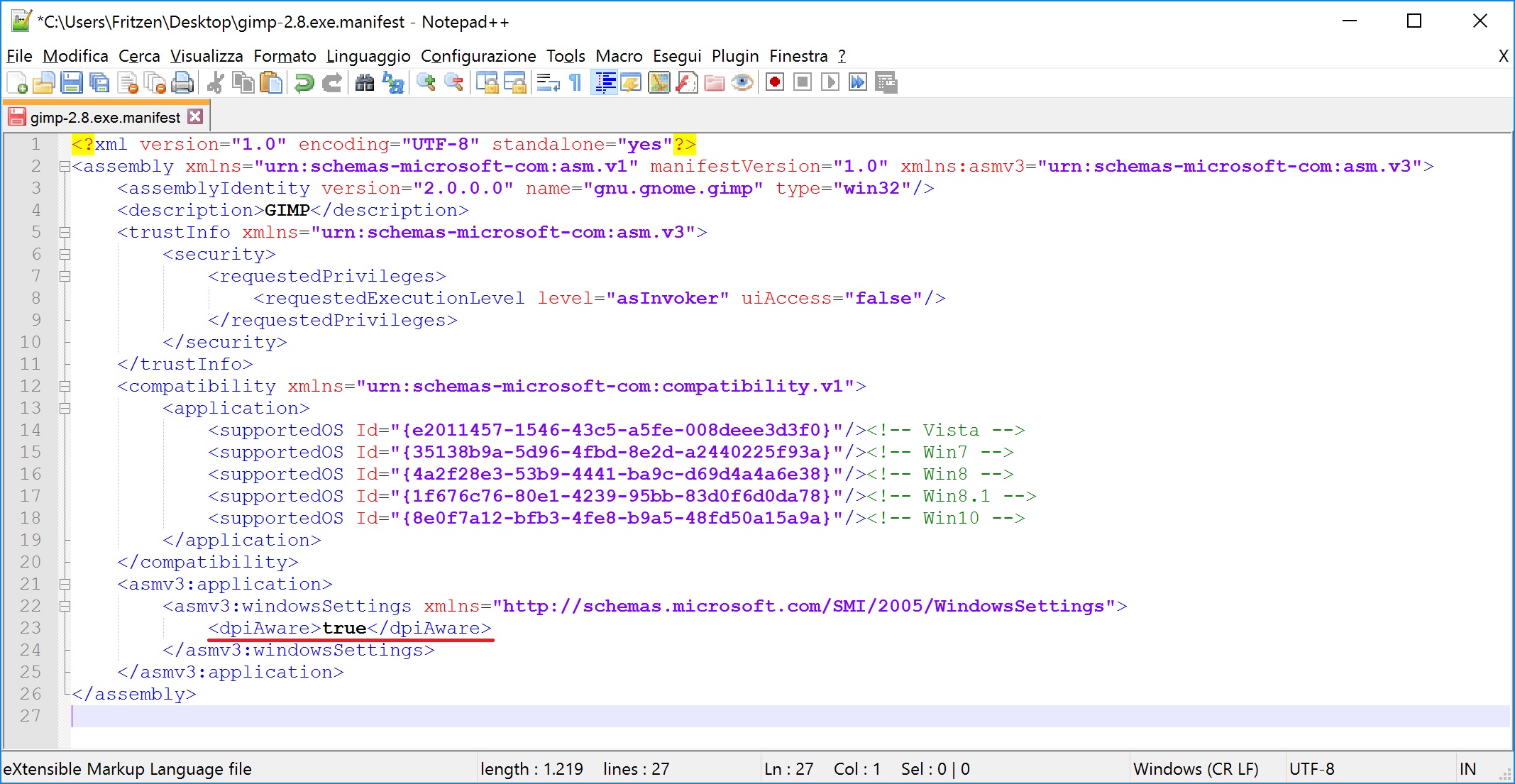Collapse asmv3:application block on line 21
Image resolution: width=1515 pixels, height=784 pixels.
tap(65, 585)
